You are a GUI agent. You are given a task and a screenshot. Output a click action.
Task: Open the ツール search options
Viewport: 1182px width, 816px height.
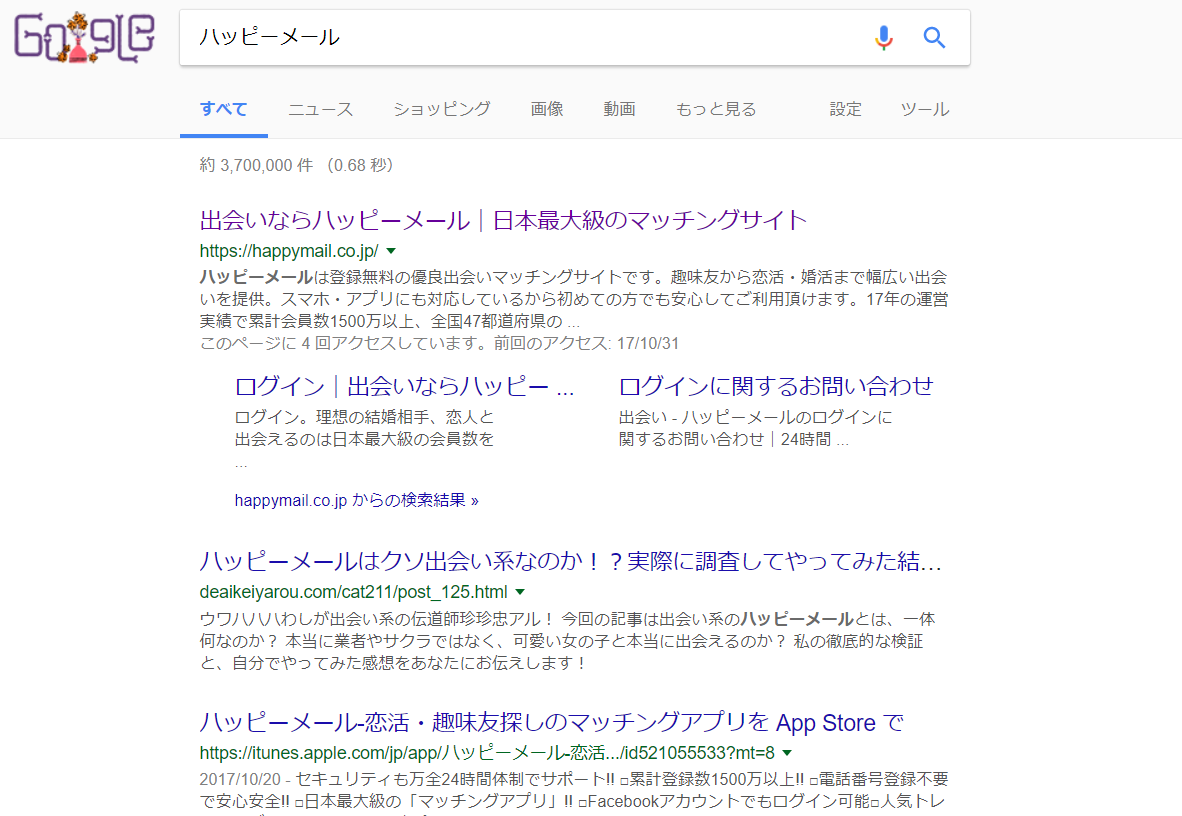click(x=924, y=109)
